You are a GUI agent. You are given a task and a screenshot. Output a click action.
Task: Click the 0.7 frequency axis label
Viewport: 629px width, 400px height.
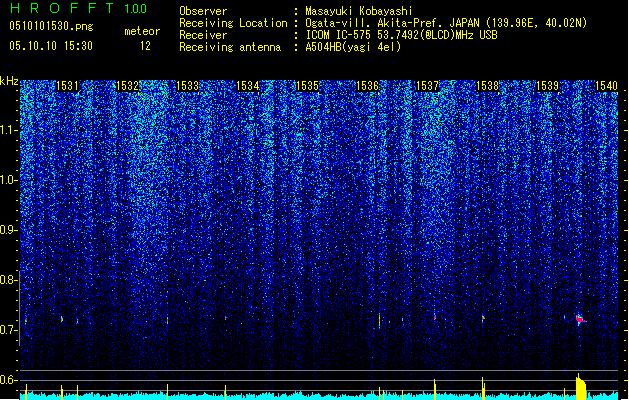pos(8,330)
